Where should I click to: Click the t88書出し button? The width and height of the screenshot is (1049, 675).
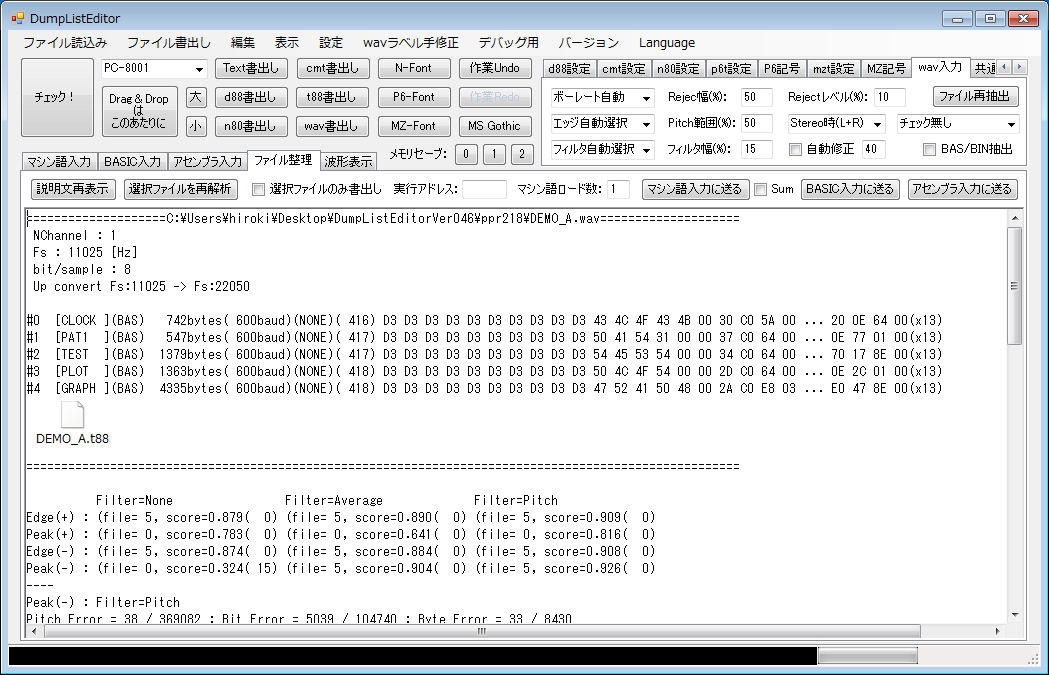(332, 97)
